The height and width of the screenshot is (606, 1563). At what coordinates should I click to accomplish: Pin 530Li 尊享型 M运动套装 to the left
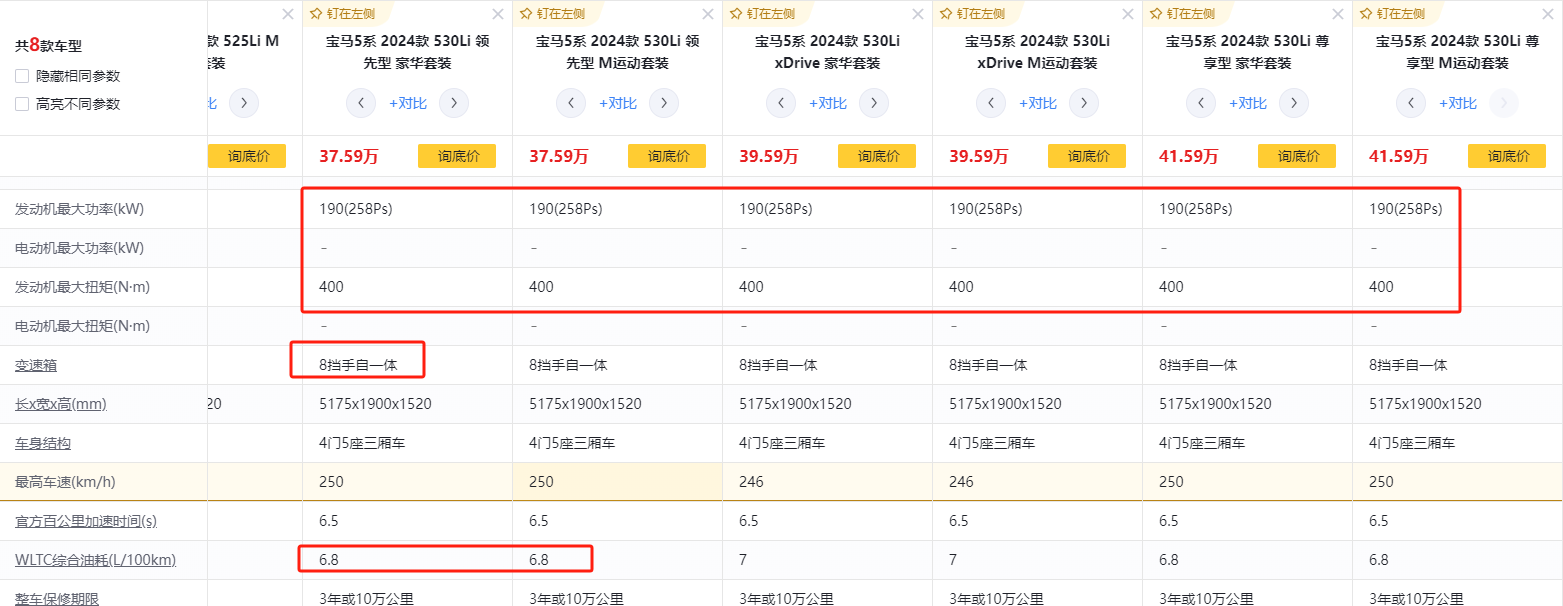click(x=1392, y=13)
